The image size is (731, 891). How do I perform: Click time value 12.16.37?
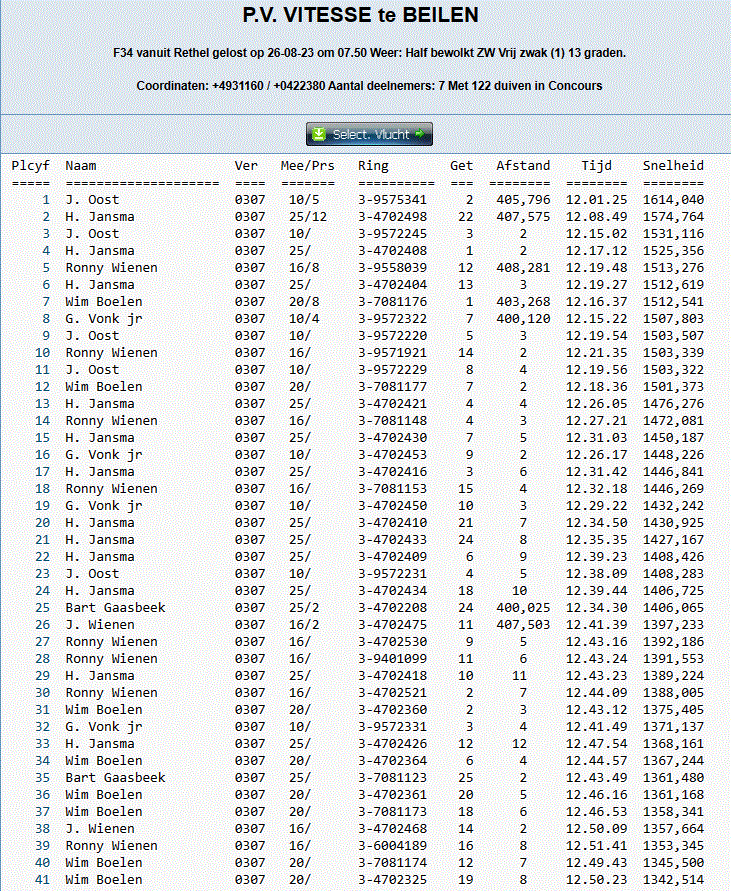(597, 302)
